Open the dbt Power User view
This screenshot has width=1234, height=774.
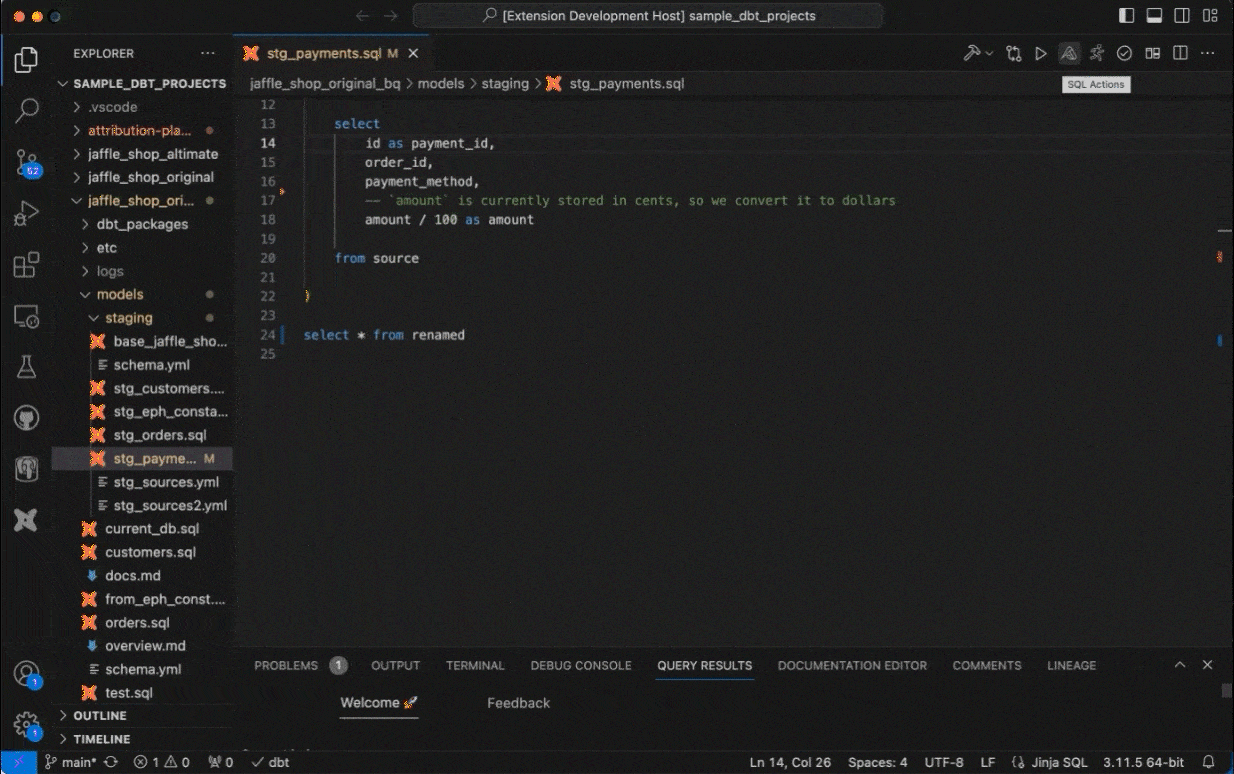[x=27, y=520]
